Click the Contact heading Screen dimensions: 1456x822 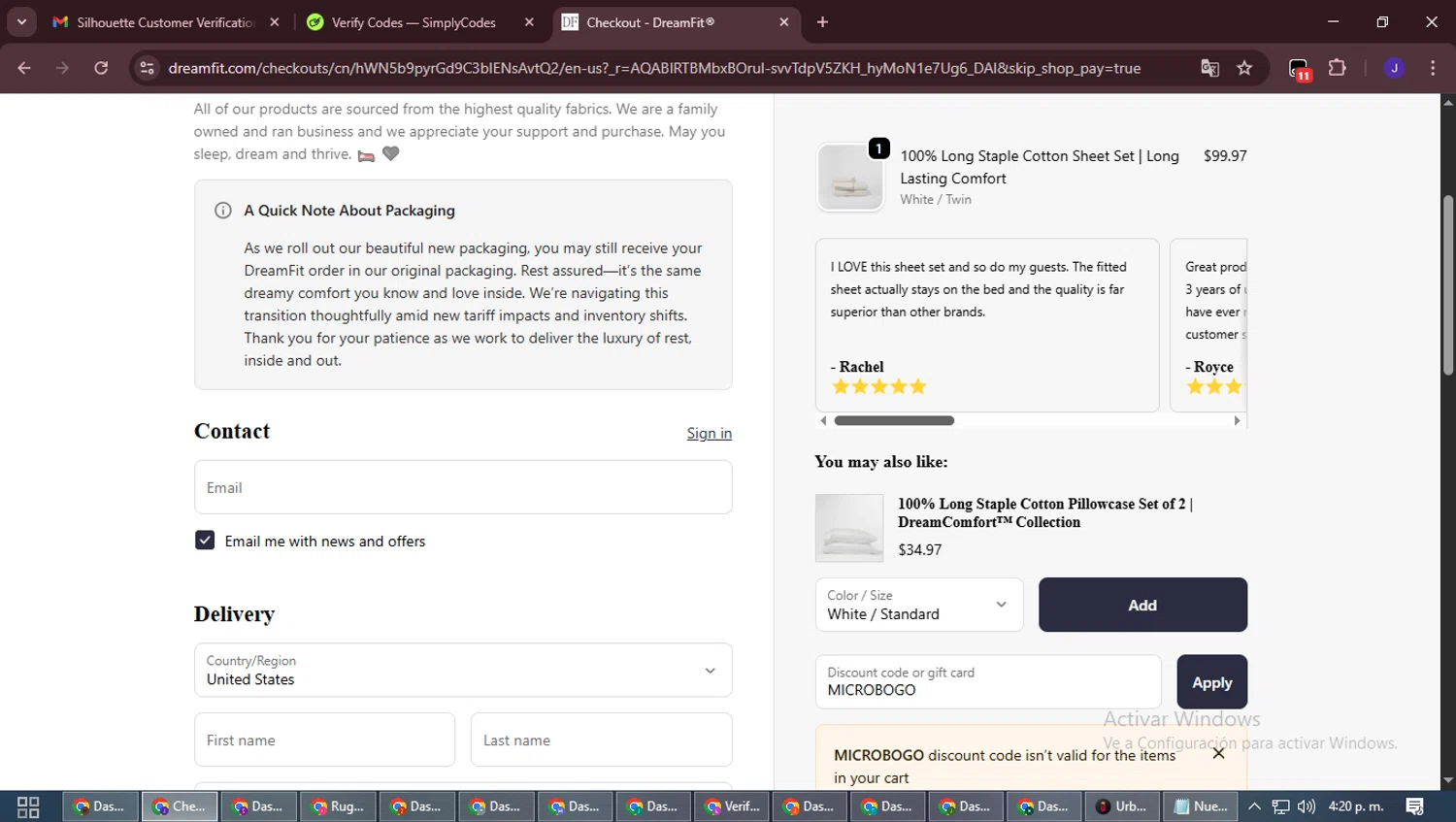coord(232,431)
